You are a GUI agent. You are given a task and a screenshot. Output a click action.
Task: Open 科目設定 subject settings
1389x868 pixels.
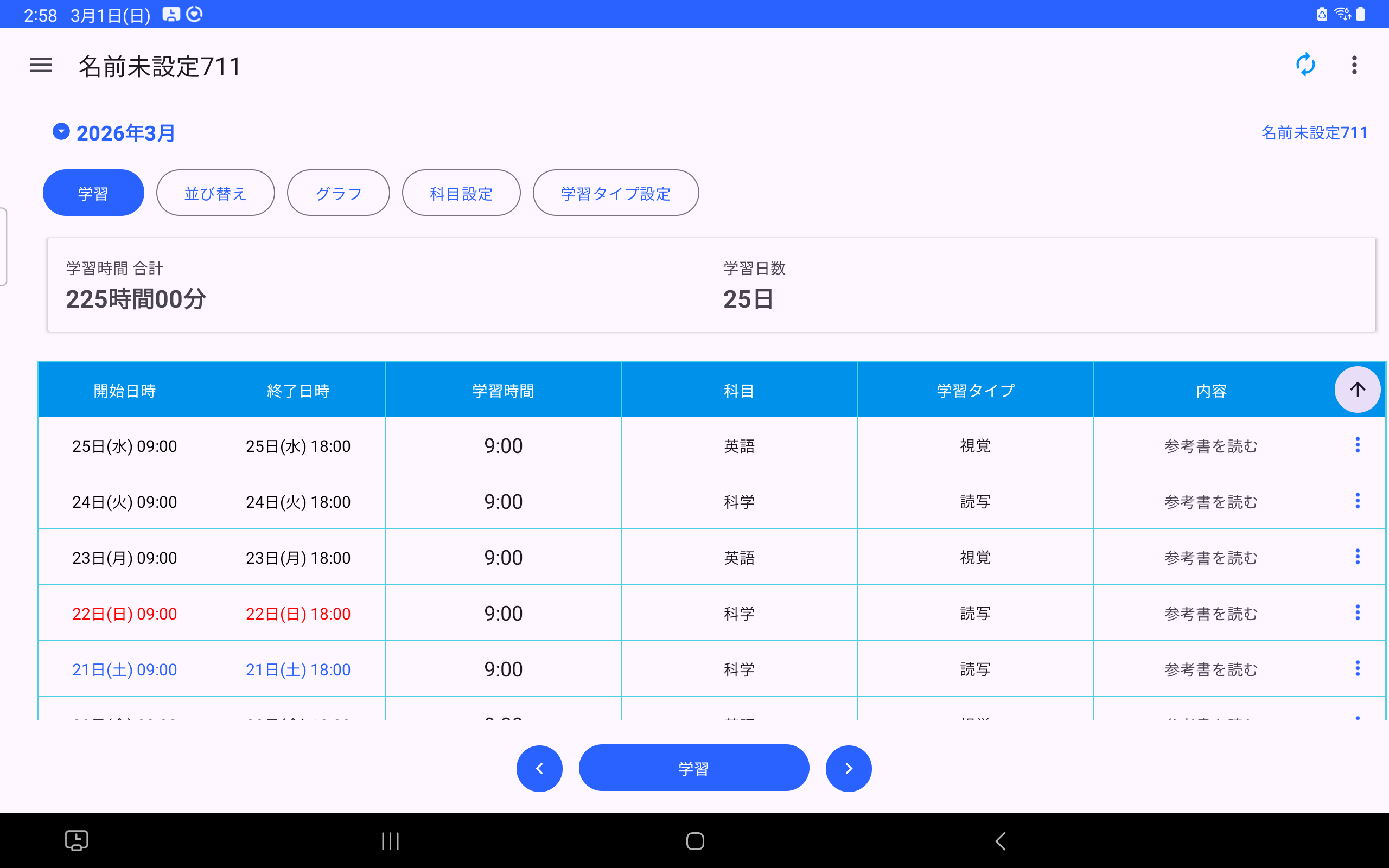pyautogui.click(x=461, y=193)
